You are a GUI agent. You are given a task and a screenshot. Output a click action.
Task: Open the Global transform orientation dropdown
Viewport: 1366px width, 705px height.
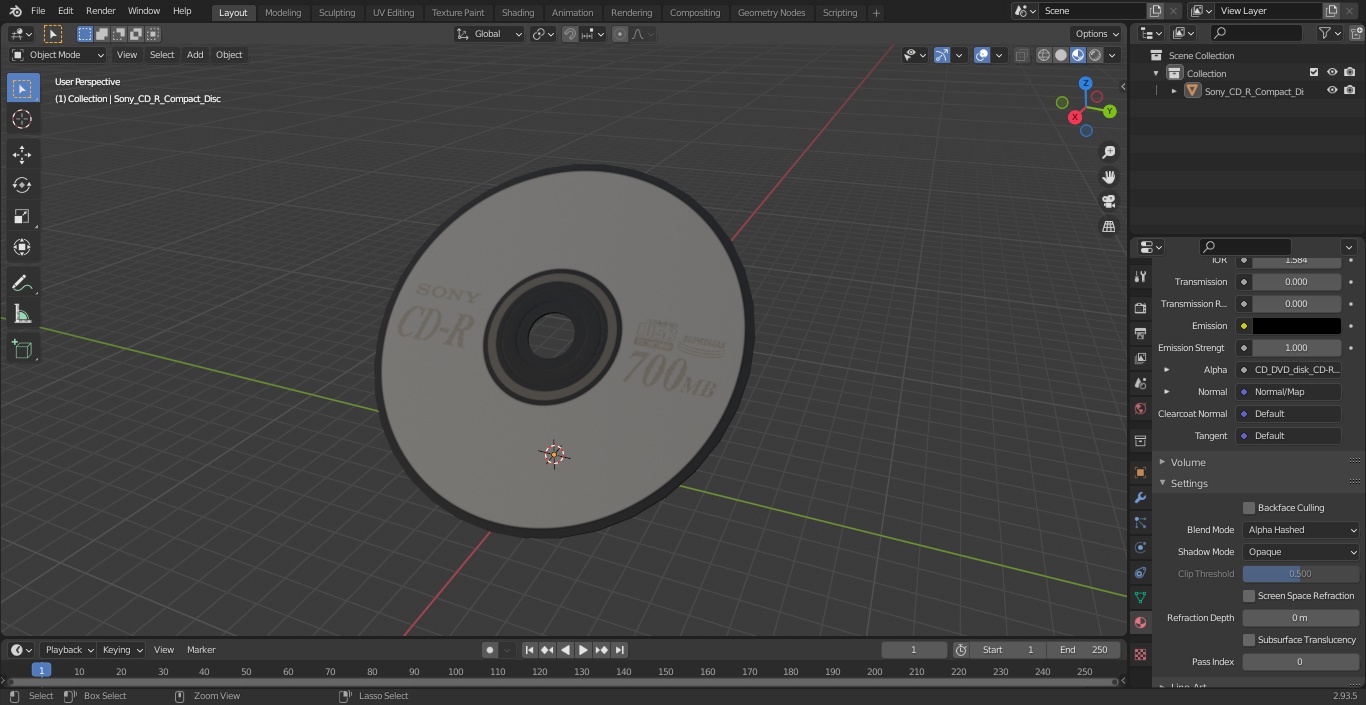coord(489,34)
